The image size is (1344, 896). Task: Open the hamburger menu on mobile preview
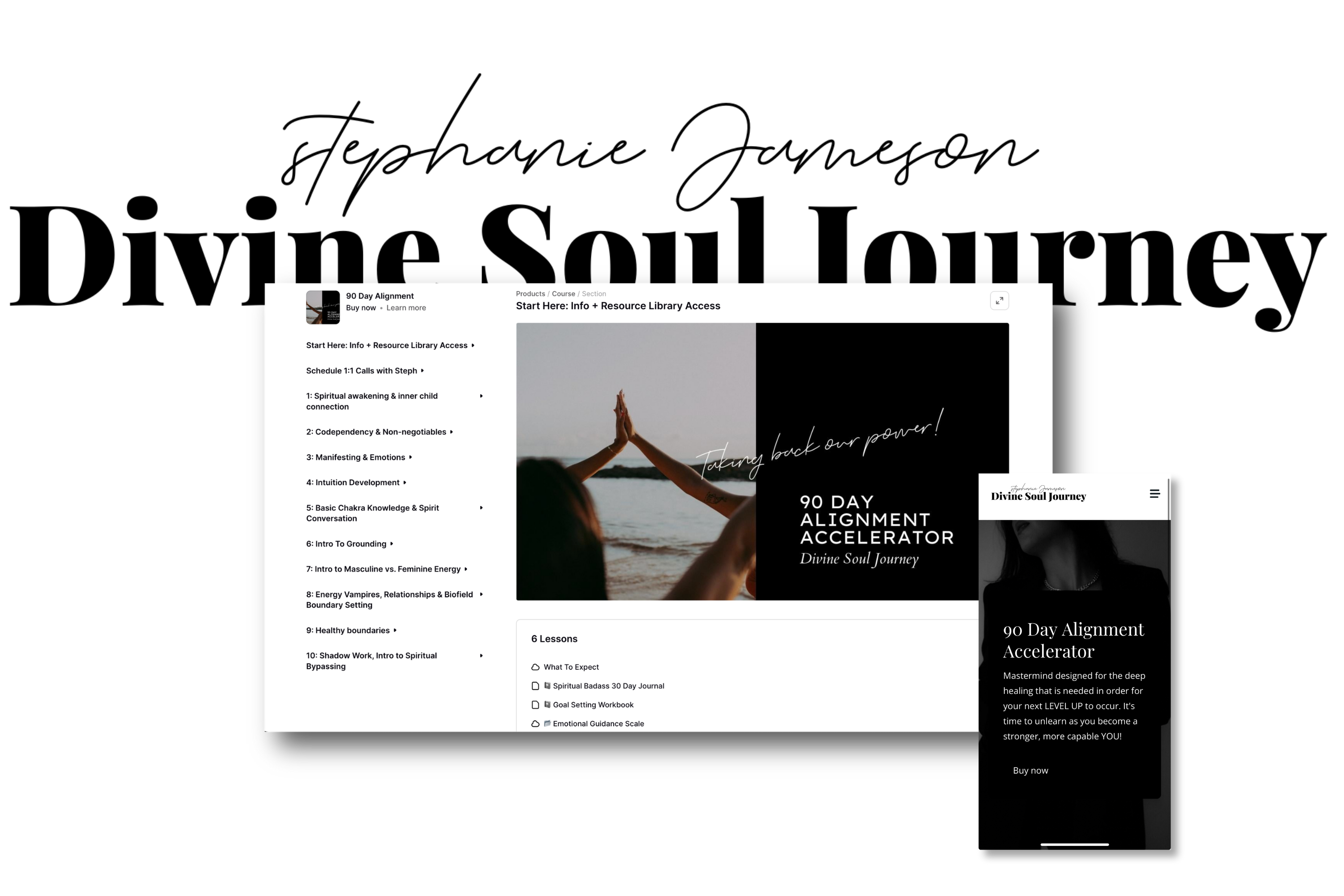coord(1154,494)
